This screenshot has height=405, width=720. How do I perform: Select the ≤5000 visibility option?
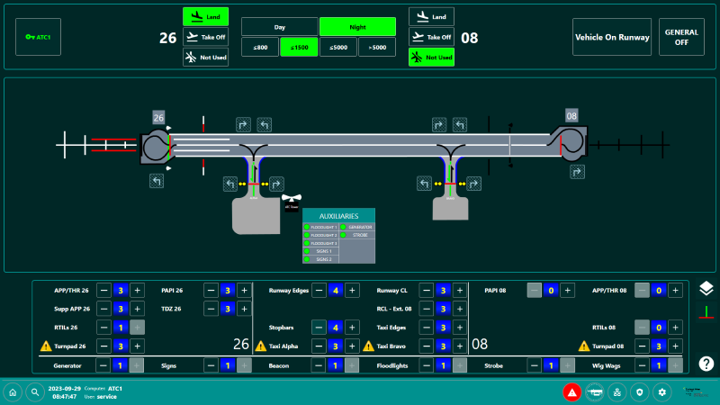click(x=337, y=47)
